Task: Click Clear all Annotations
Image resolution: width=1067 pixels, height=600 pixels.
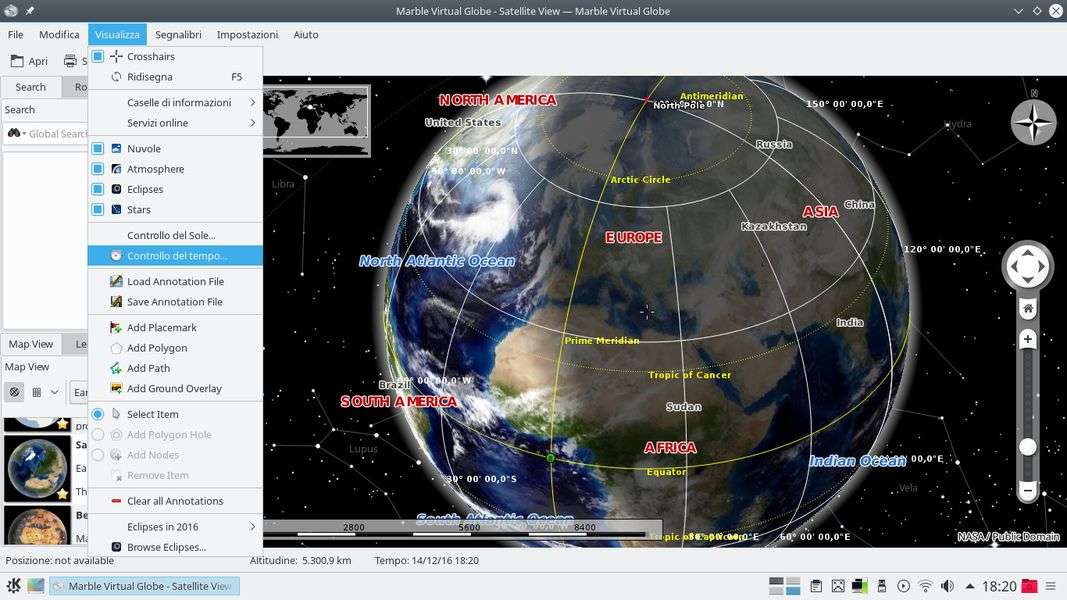Action: point(174,501)
